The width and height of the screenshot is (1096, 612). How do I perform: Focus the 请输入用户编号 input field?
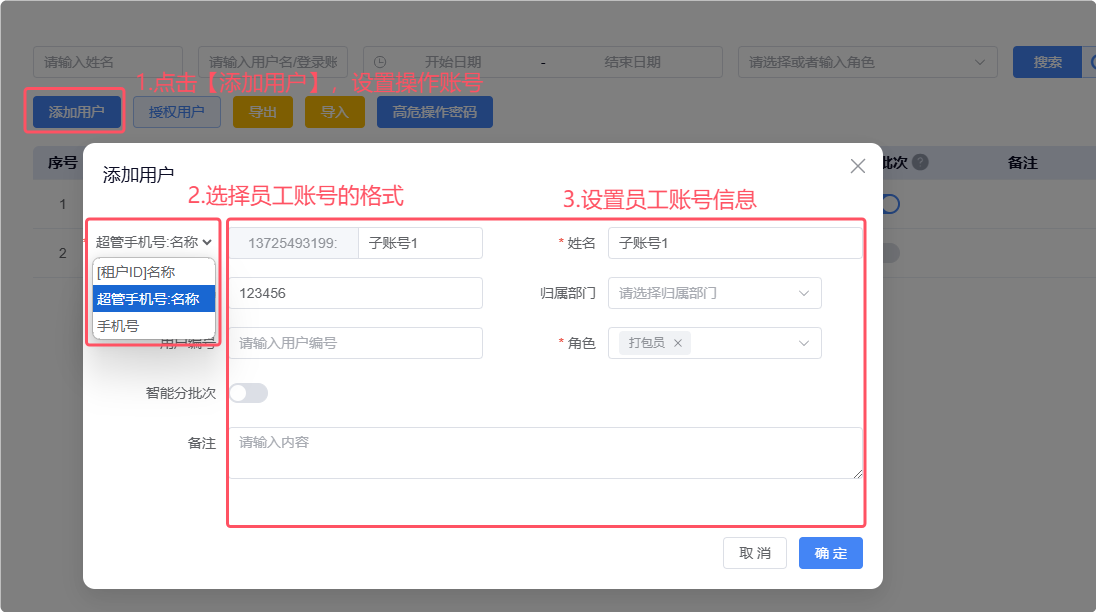coord(355,343)
